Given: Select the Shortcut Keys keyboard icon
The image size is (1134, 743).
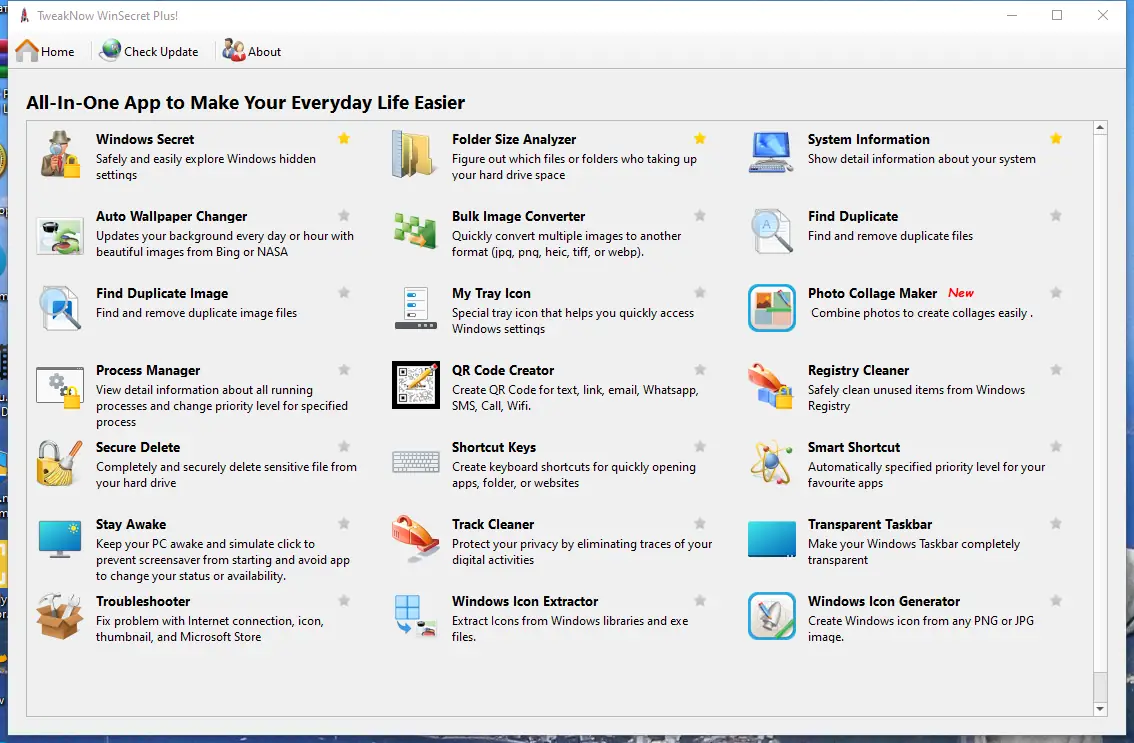Looking at the screenshot, I should click(x=416, y=462).
